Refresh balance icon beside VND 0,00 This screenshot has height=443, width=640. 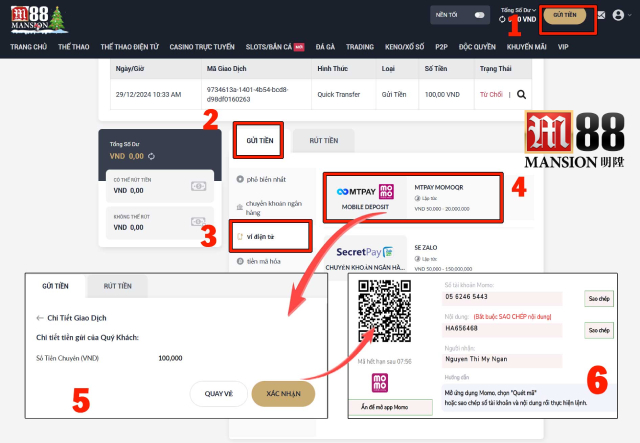pos(151,156)
